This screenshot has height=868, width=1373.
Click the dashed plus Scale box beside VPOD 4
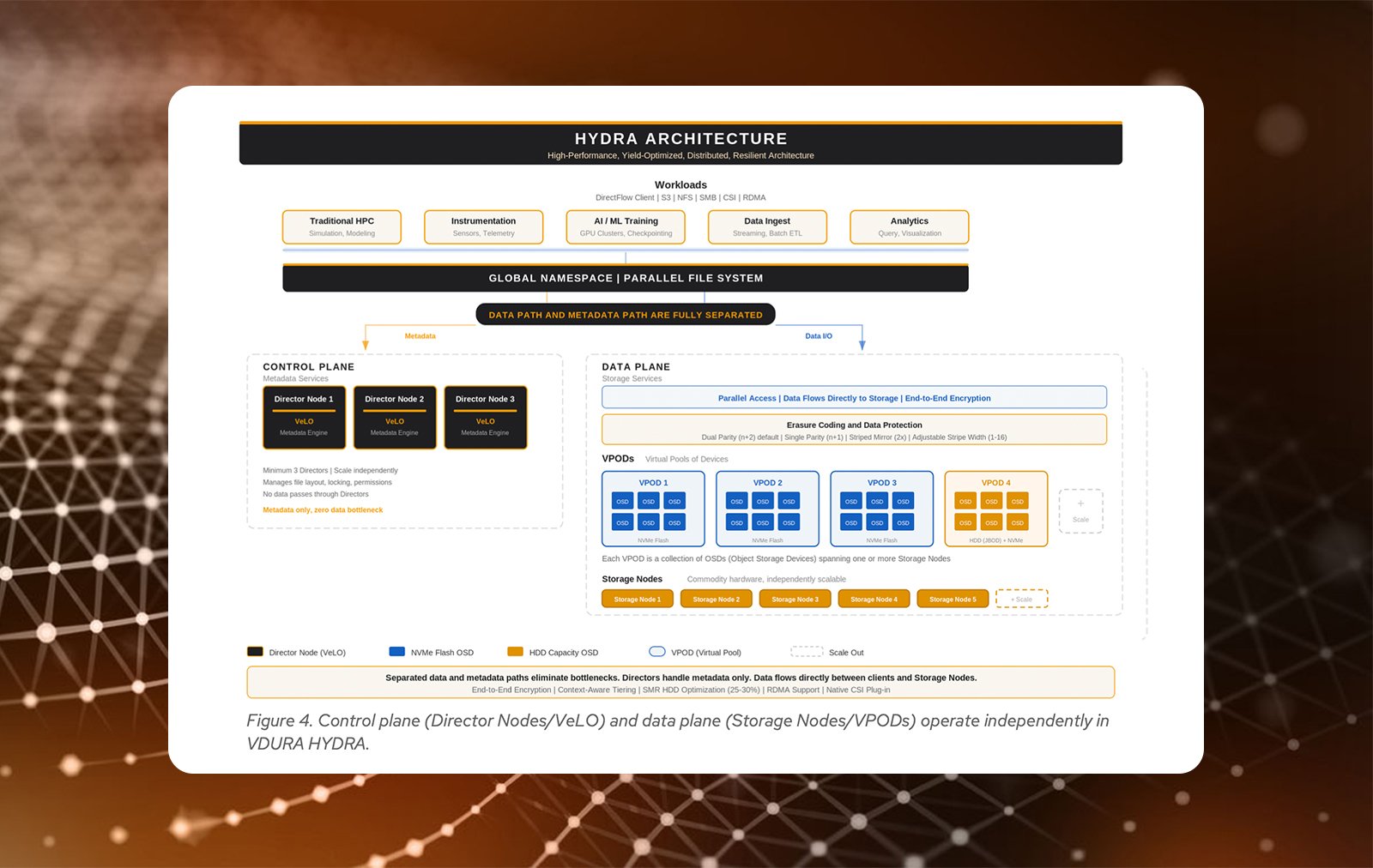[x=1080, y=511]
